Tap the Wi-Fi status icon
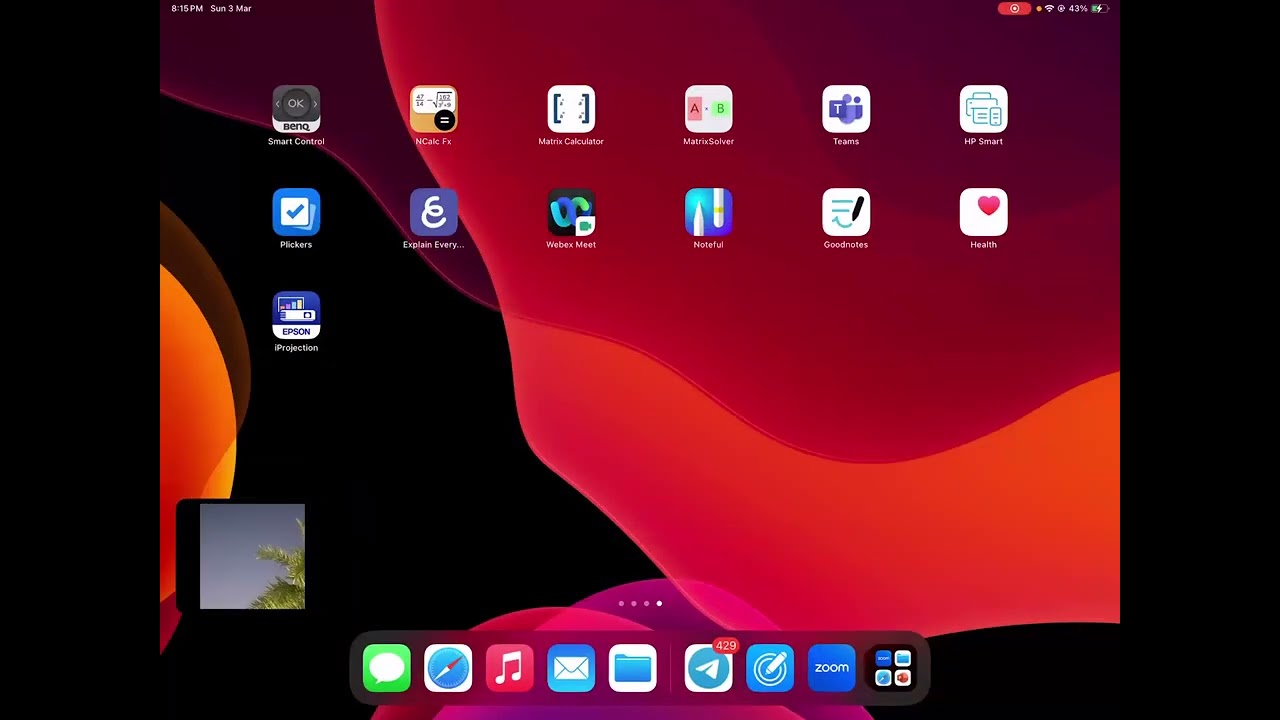The height and width of the screenshot is (720, 1280). [x=1049, y=9]
